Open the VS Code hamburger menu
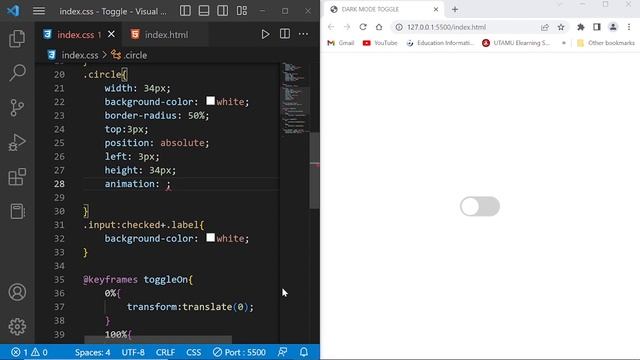Screen dimensions: 640x360 point(39,11)
